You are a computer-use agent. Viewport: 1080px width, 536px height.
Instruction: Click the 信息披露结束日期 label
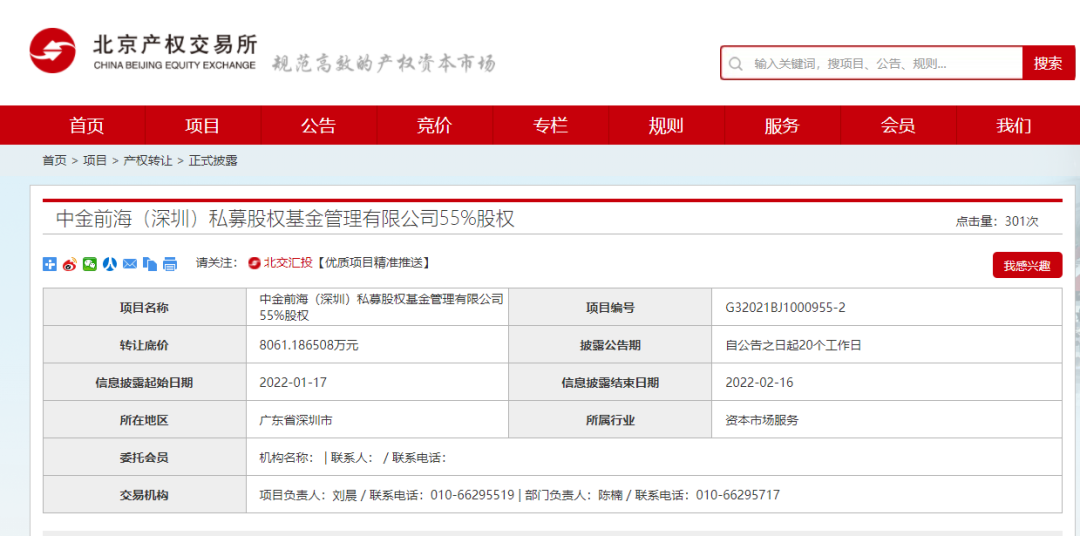pos(610,383)
